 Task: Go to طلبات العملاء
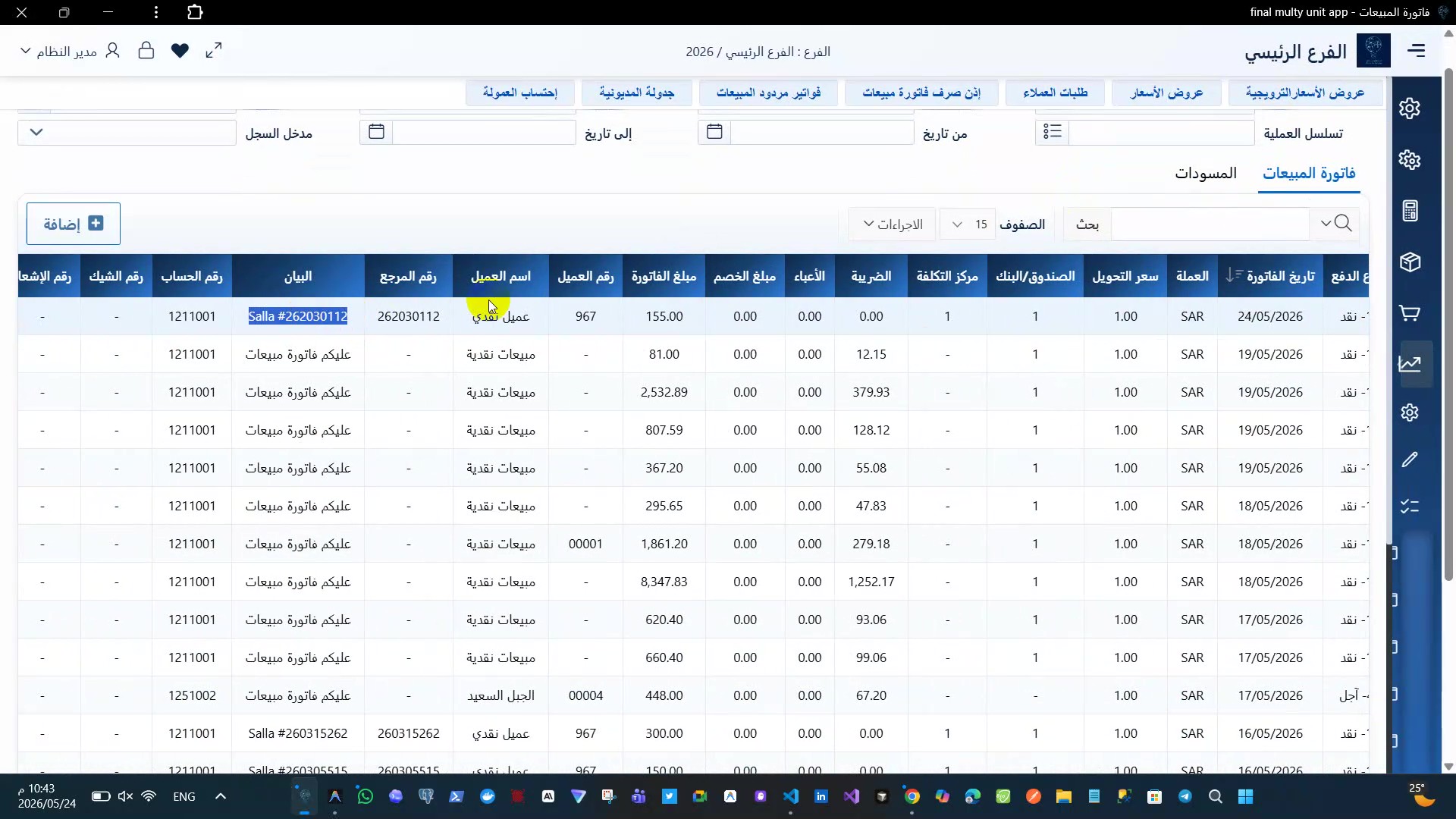click(x=1056, y=93)
